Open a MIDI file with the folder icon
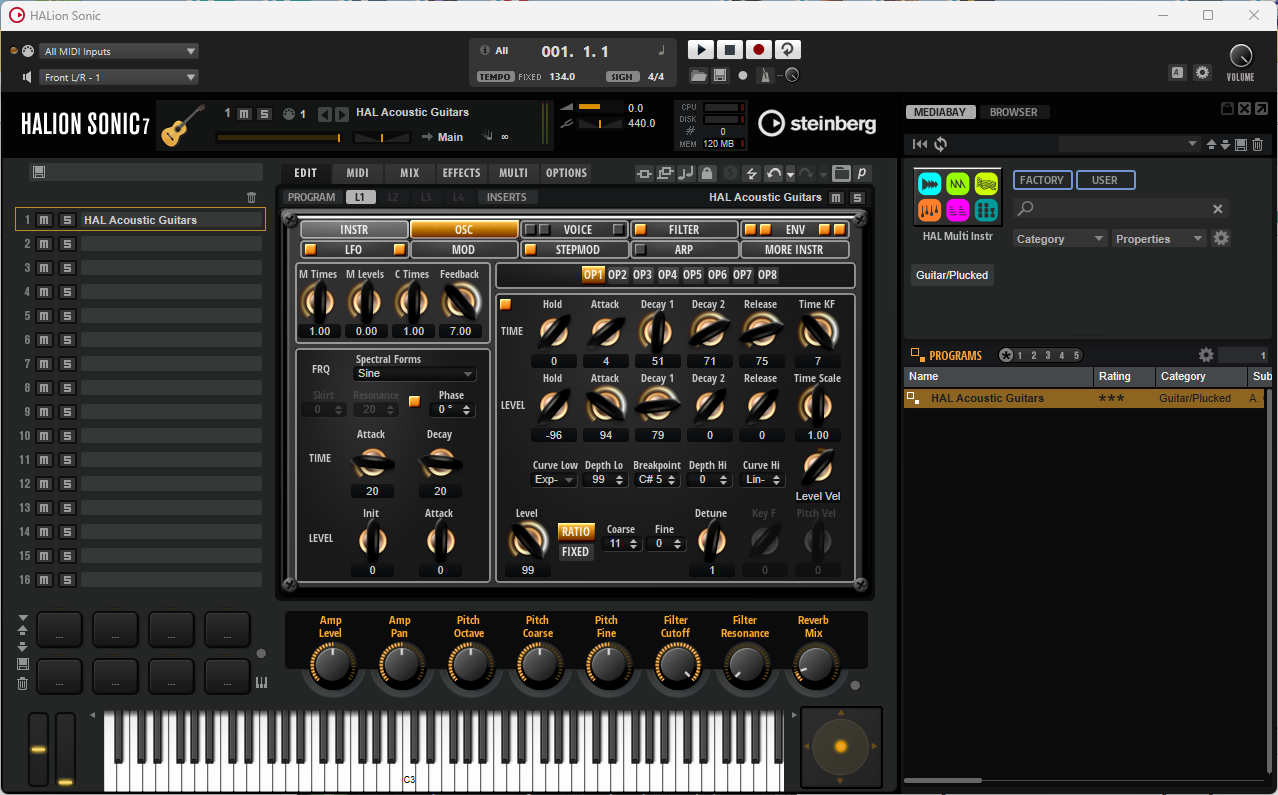Viewport: 1278px width, 795px height. coord(699,76)
